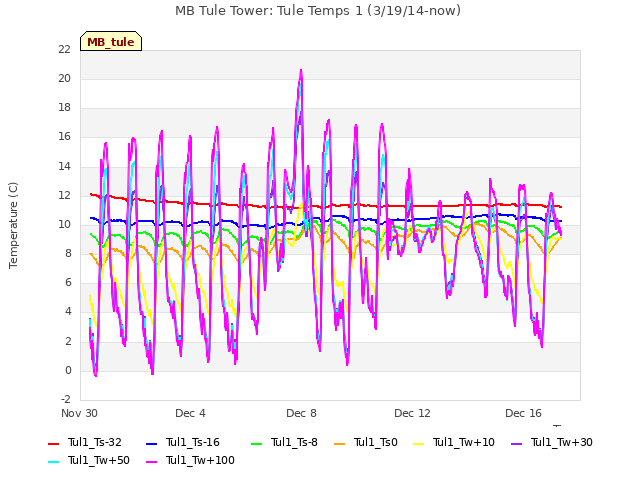Click the cyan Tul1_Tw+50 legend swatch
The height and width of the screenshot is (480, 640).
click(x=53, y=461)
